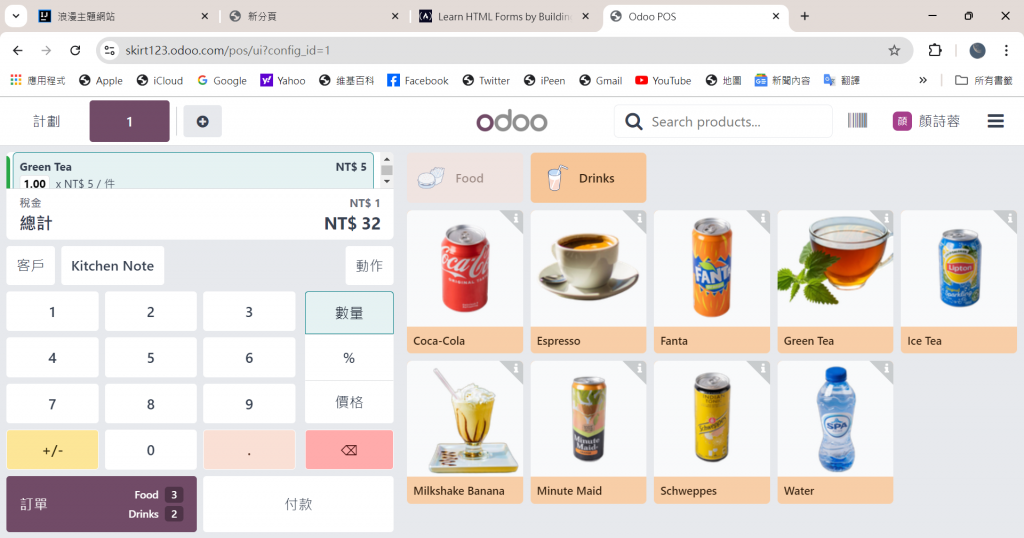The image size is (1024, 538).
Task: Switch to the 浪漫主題網站 browser tab
Action: 122,16
